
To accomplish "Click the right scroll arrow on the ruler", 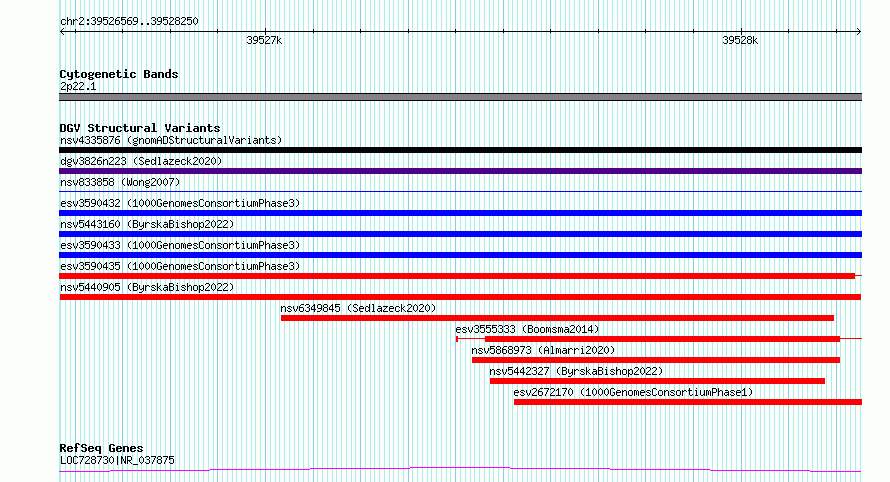I will (858, 32).
